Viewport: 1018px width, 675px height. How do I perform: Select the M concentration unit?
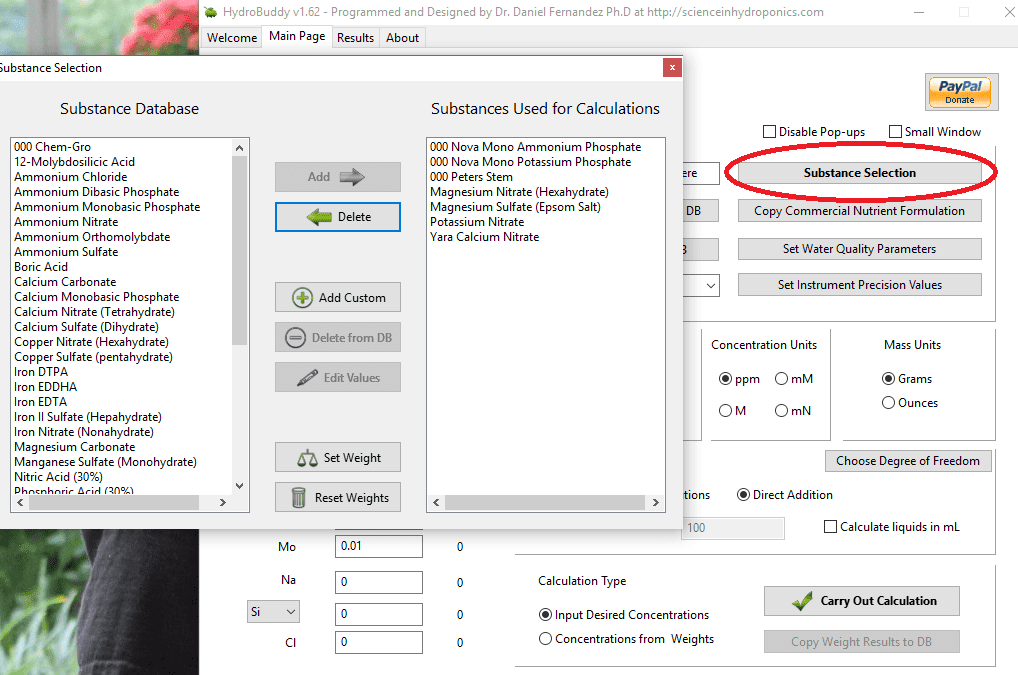coord(725,411)
